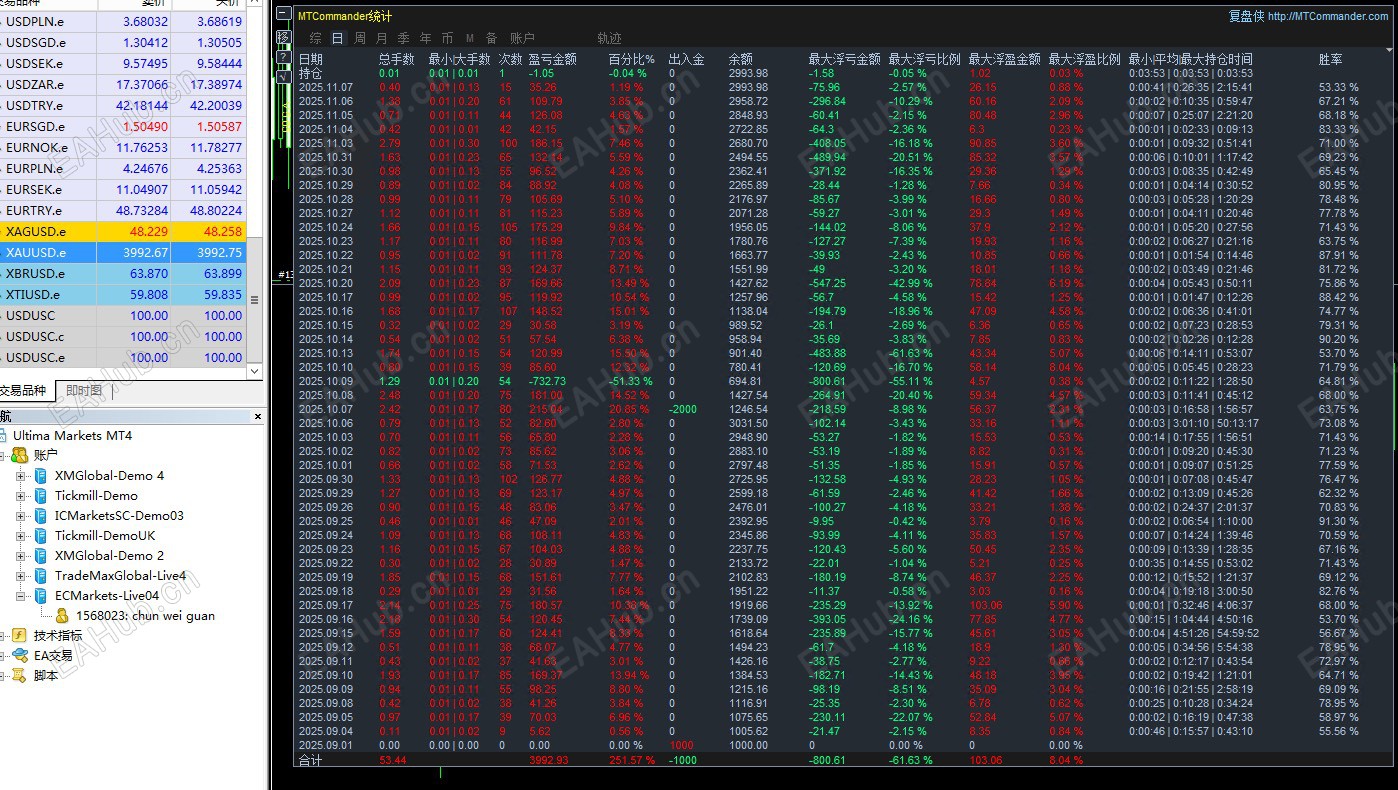Open the 季 quarterly statistics tab
Viewport: 1398px width, 790px height.
pos(403,38)
